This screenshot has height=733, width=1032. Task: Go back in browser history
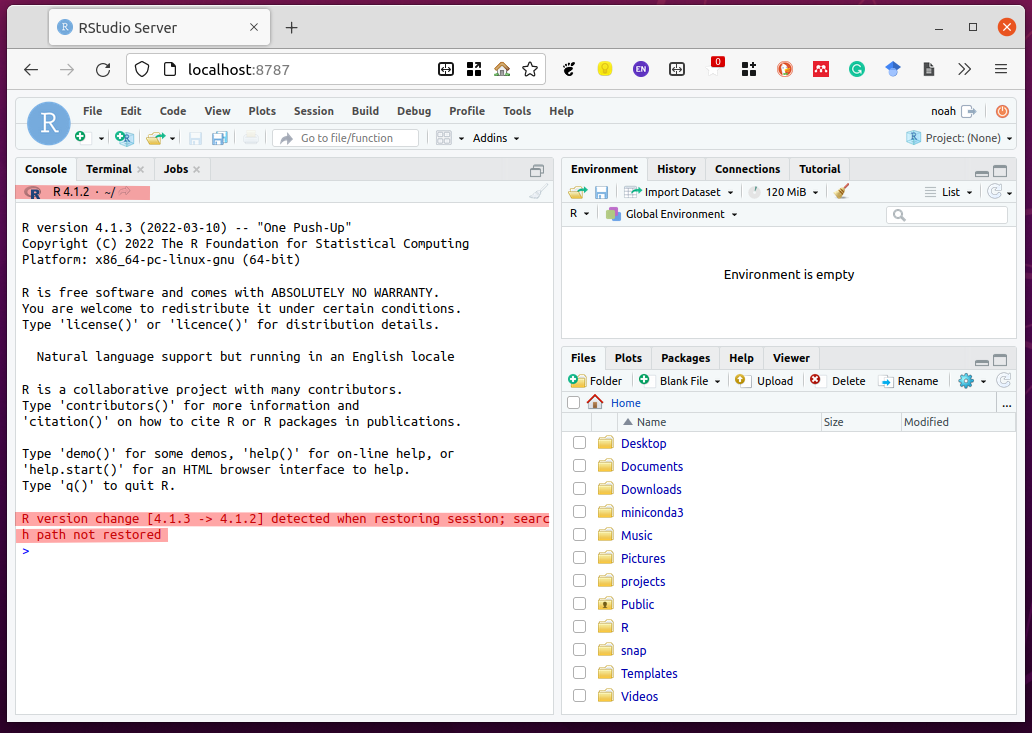tap(31, 69)
